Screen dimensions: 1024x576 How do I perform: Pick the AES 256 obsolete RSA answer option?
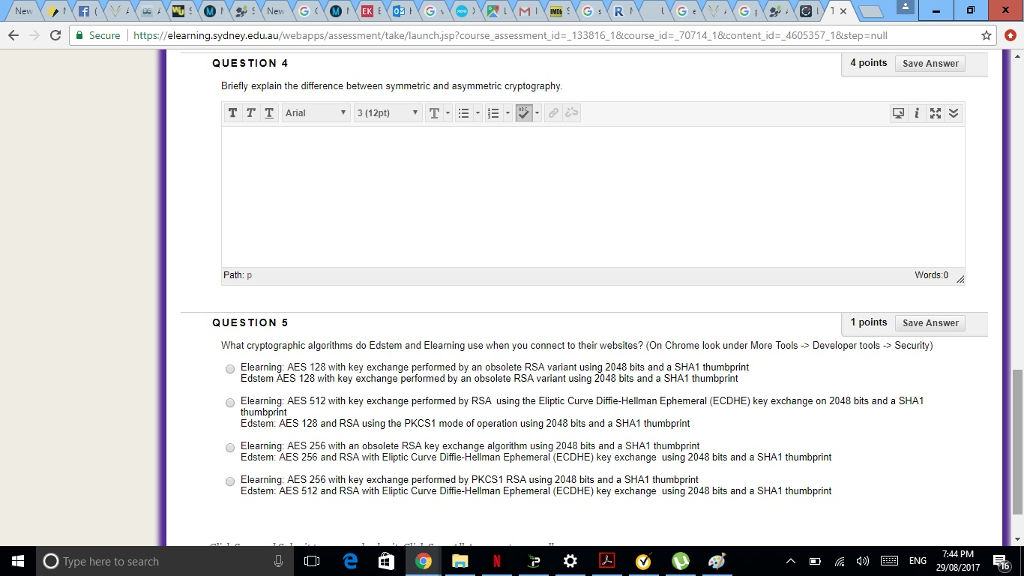(x=229, y=447)
